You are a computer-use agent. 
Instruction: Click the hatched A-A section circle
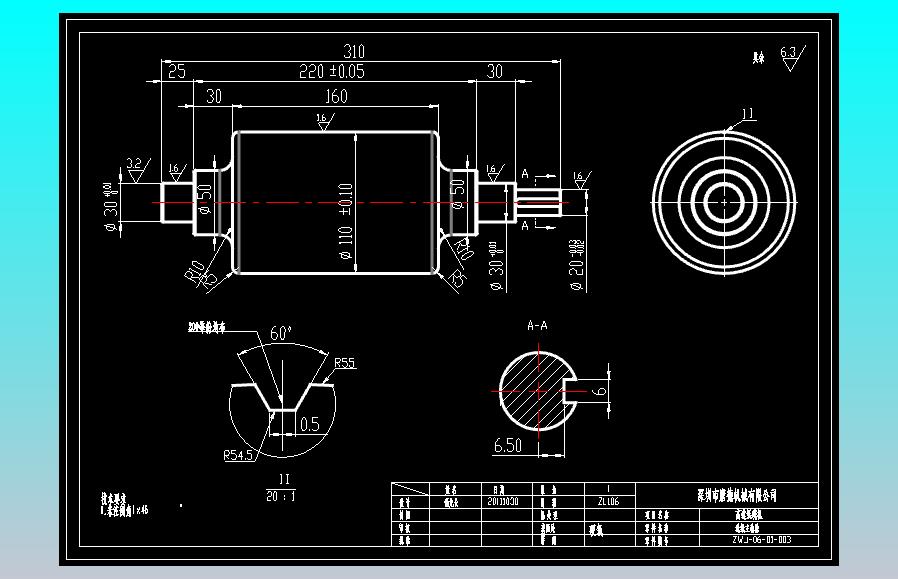coord(538,391)
